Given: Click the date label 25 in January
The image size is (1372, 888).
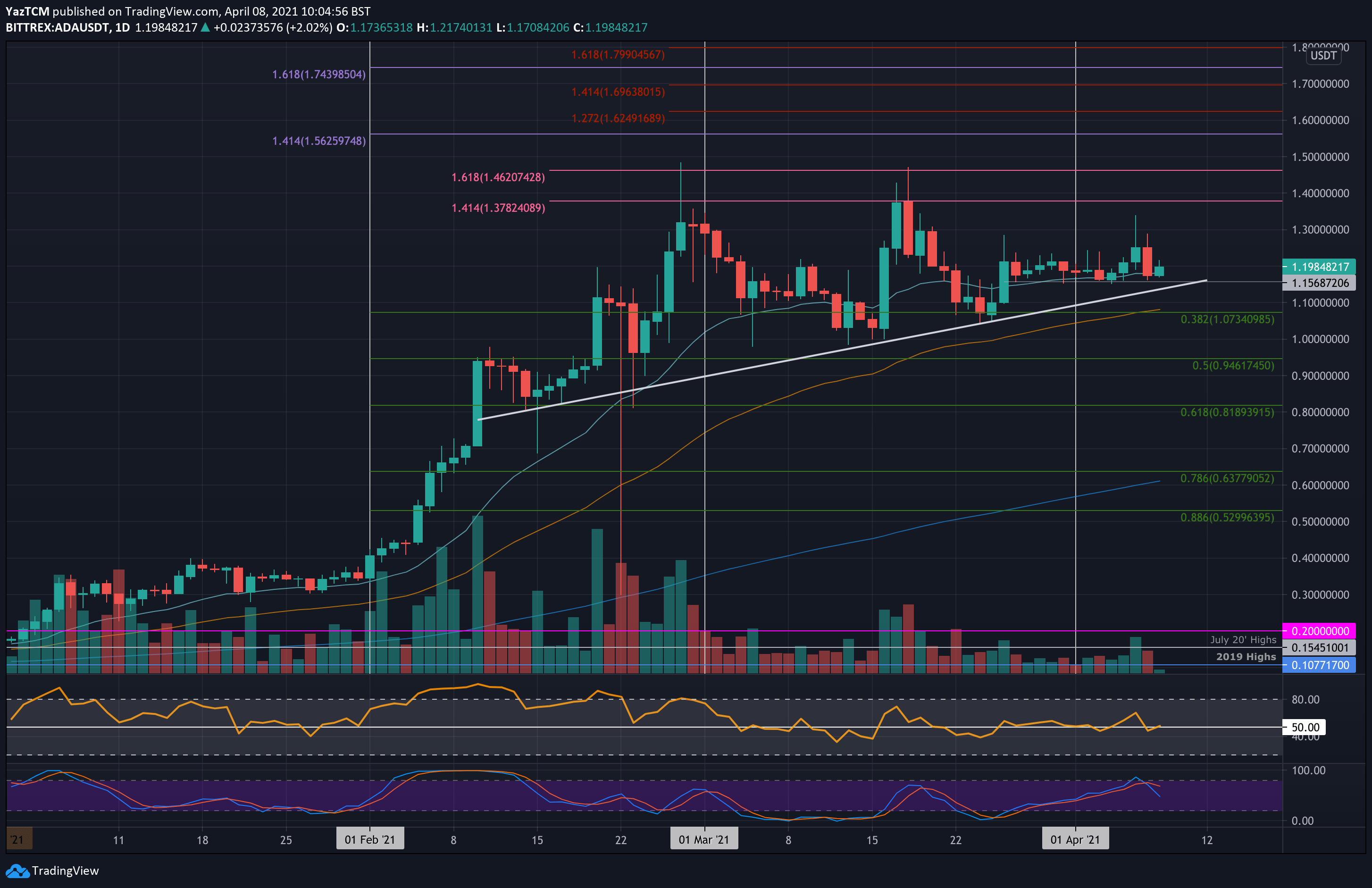Looking at the screenshot, I should tap(286, 839).
